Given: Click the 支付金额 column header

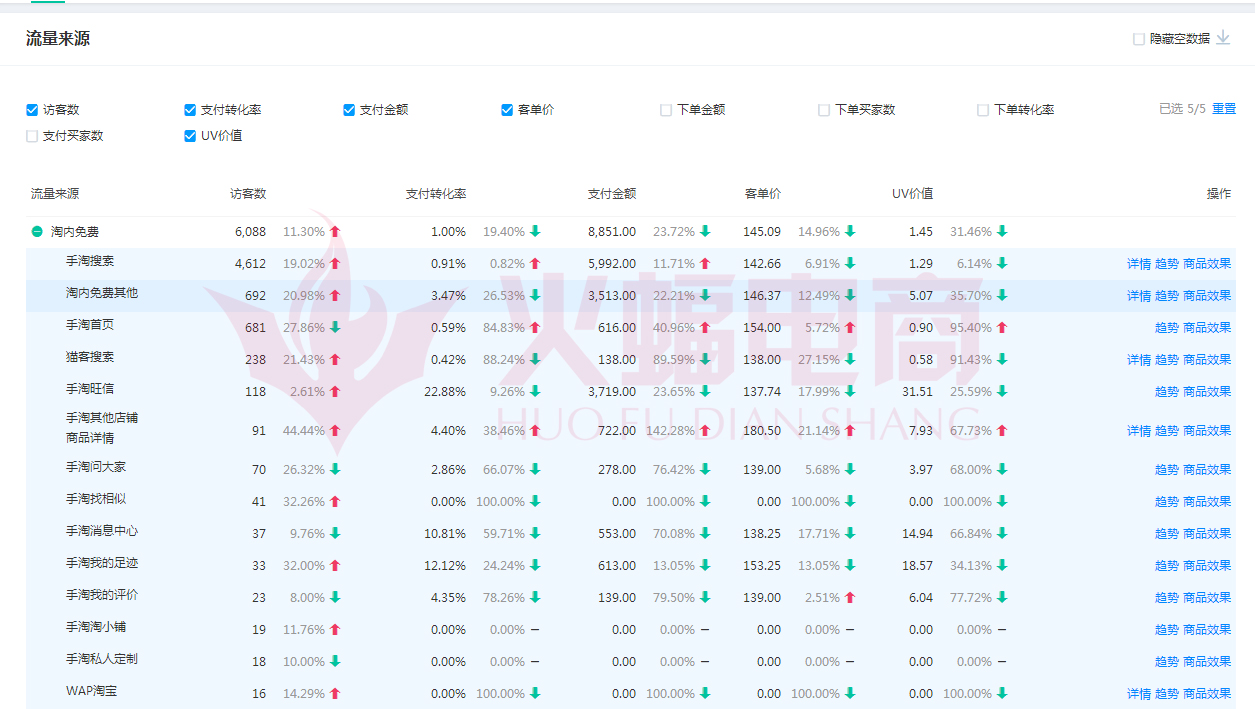Looking at the screenshot, I should click(612, 194).
